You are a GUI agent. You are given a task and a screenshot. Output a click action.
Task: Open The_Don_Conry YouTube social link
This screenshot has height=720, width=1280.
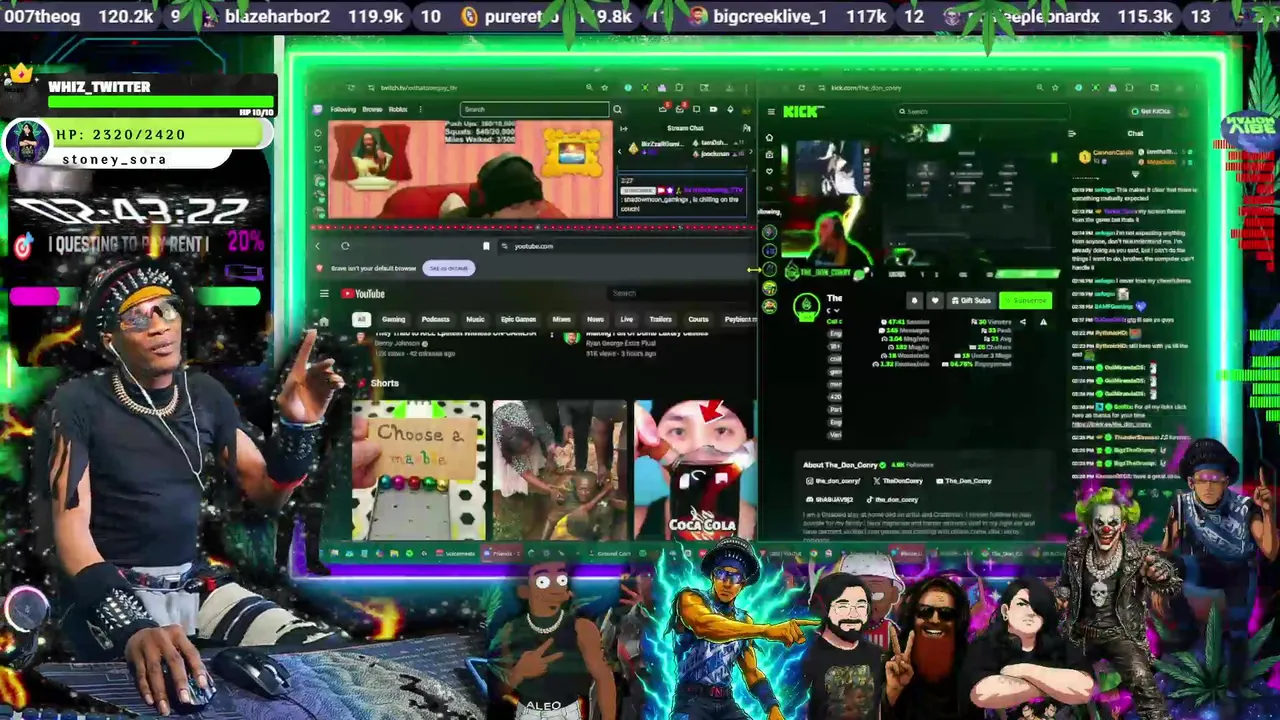965,481
